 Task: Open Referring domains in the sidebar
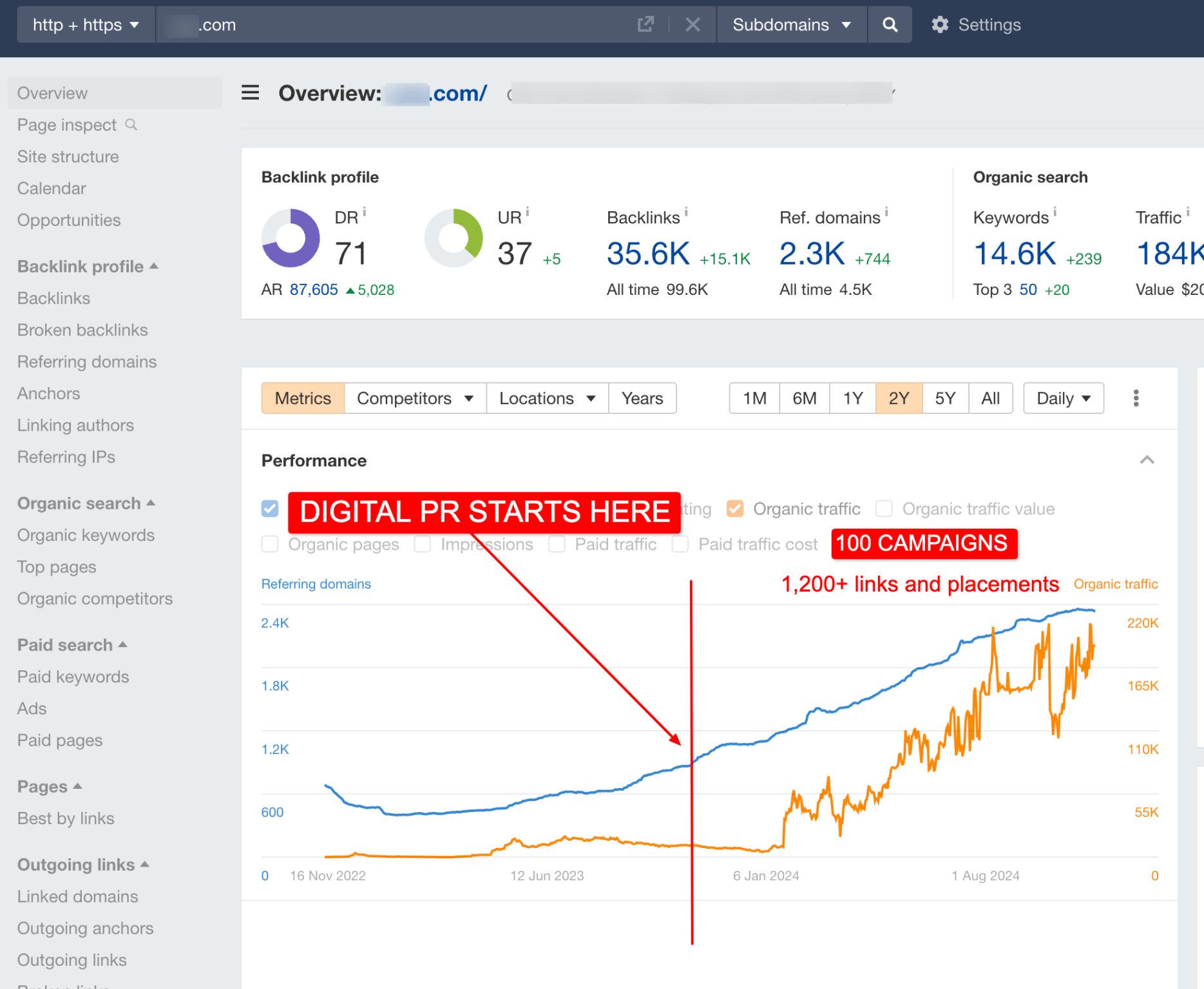click(x=87, y=361)
